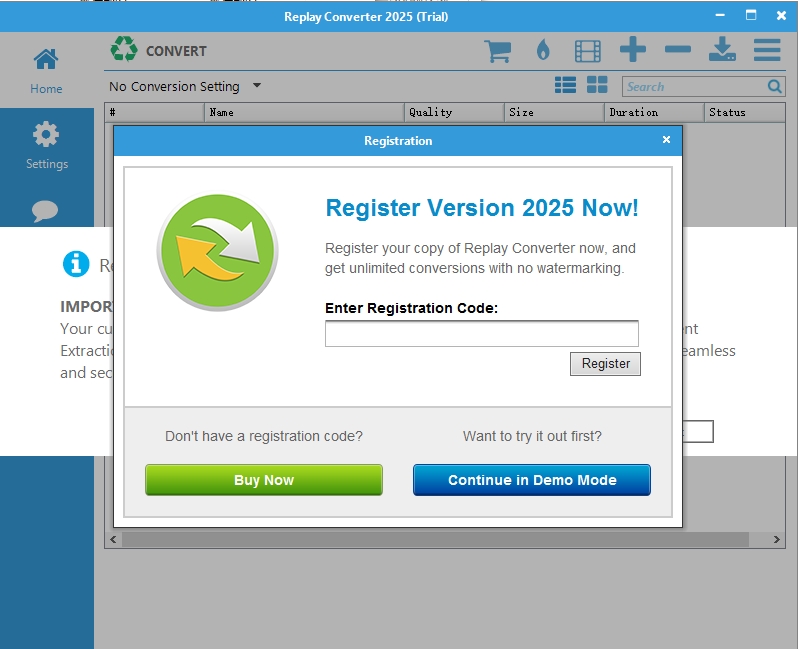
Task: Click the shopping cart purchase icon
Action: (497, 51)
